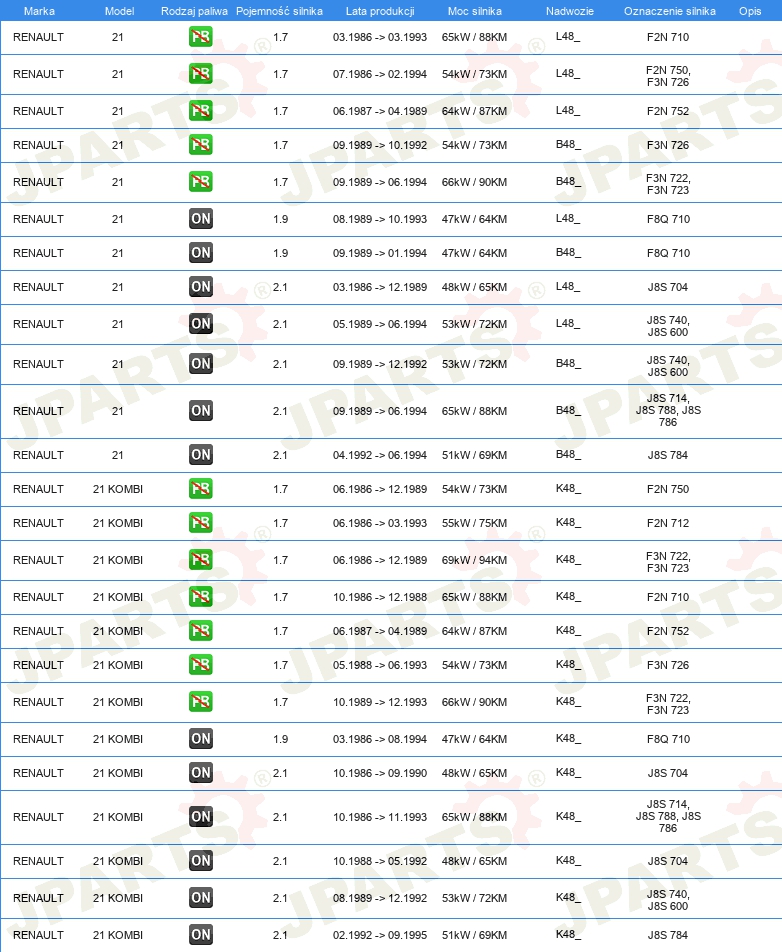This screenshot has height=952, width=782.
Task: Click date range 08.1989 -> 12.1992
Action: pos(379,899)
